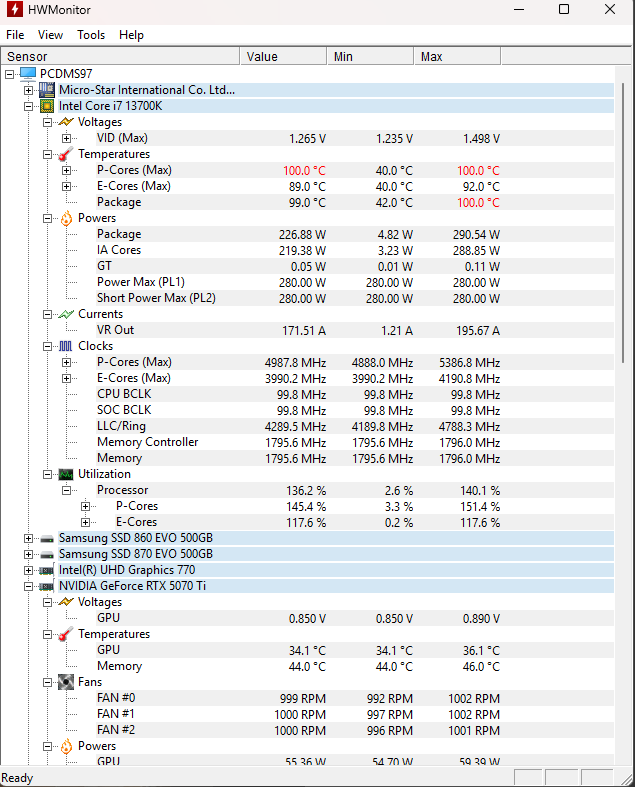
Task: Expand the Samsung SSD 860 EVO node
Action: (x=28, y=539)
